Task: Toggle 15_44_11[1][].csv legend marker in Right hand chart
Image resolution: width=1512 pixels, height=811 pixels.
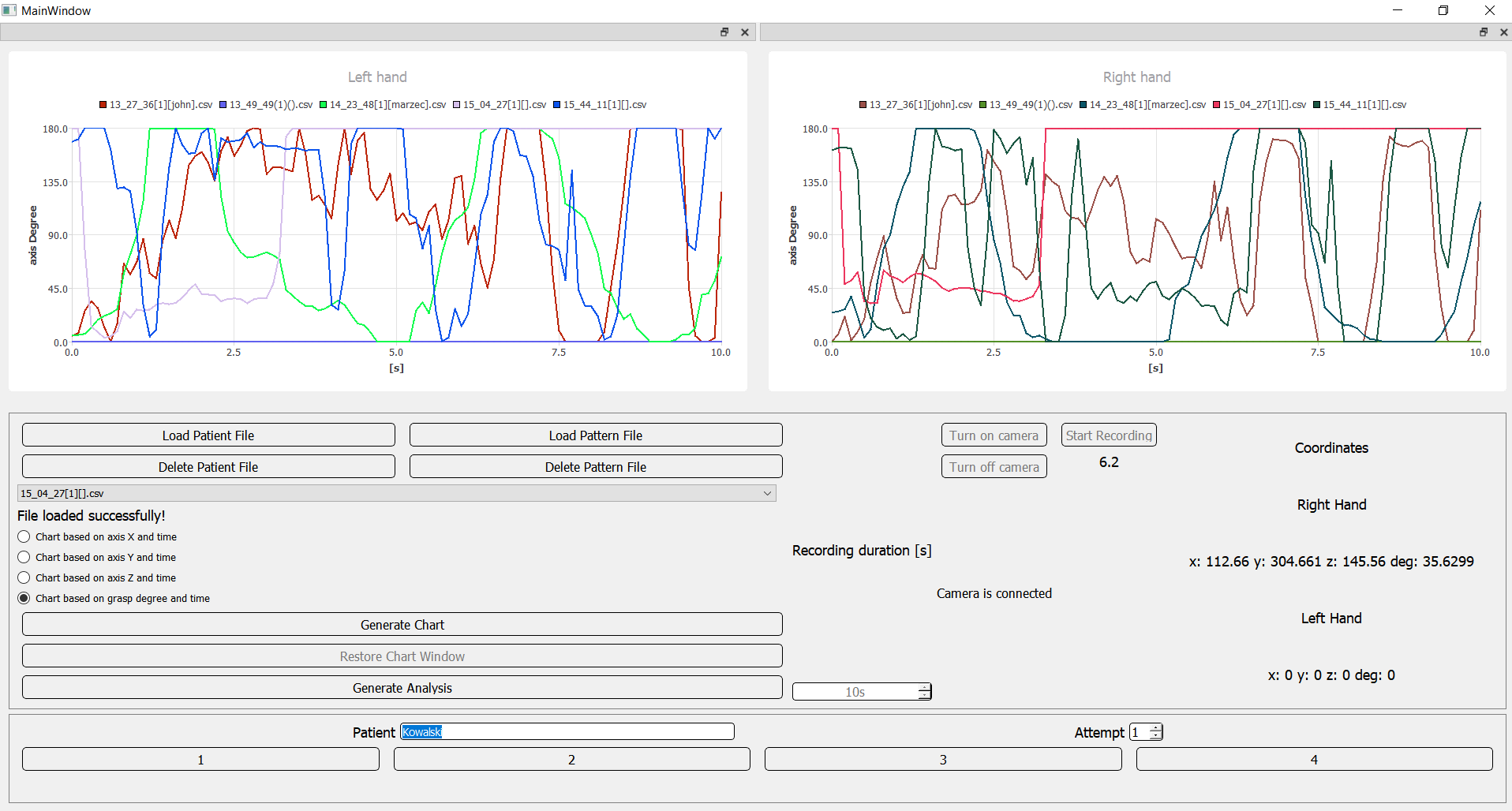Action: click(x=1317, y=105)
